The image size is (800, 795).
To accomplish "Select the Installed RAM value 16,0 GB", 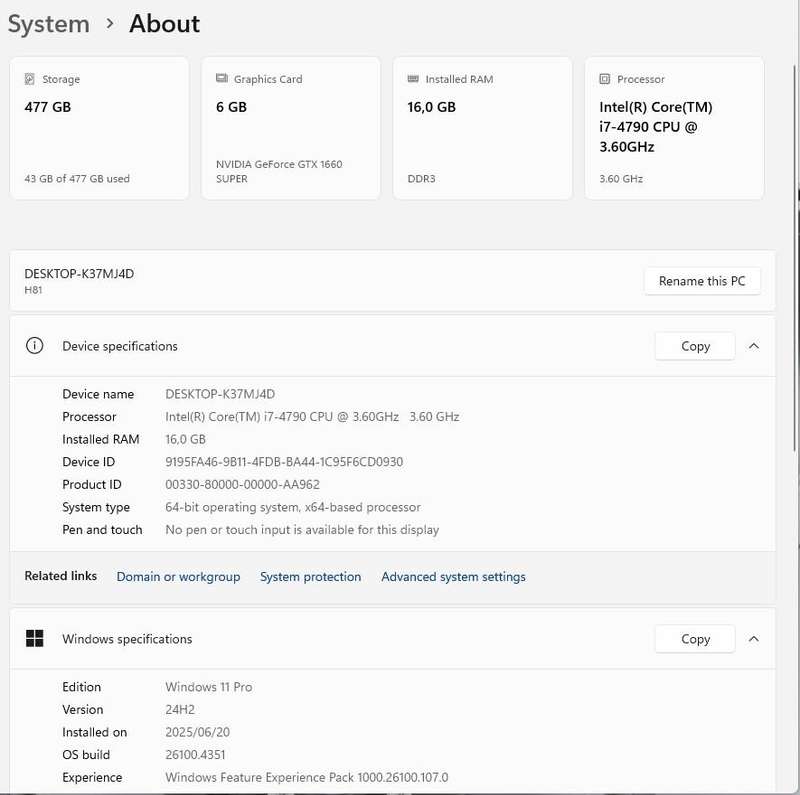I will pos(185,439).
